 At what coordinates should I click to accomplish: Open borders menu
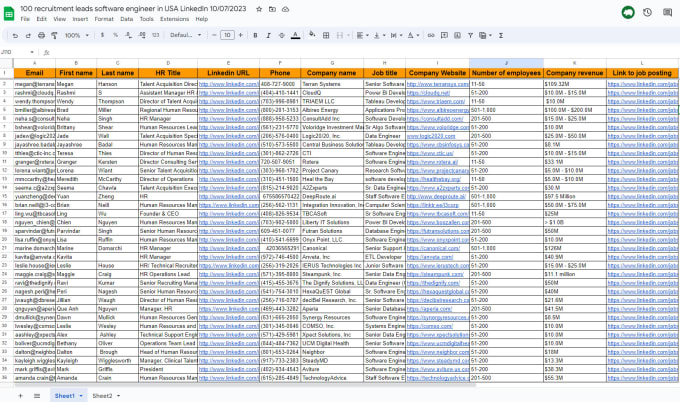tap(326, 36)
